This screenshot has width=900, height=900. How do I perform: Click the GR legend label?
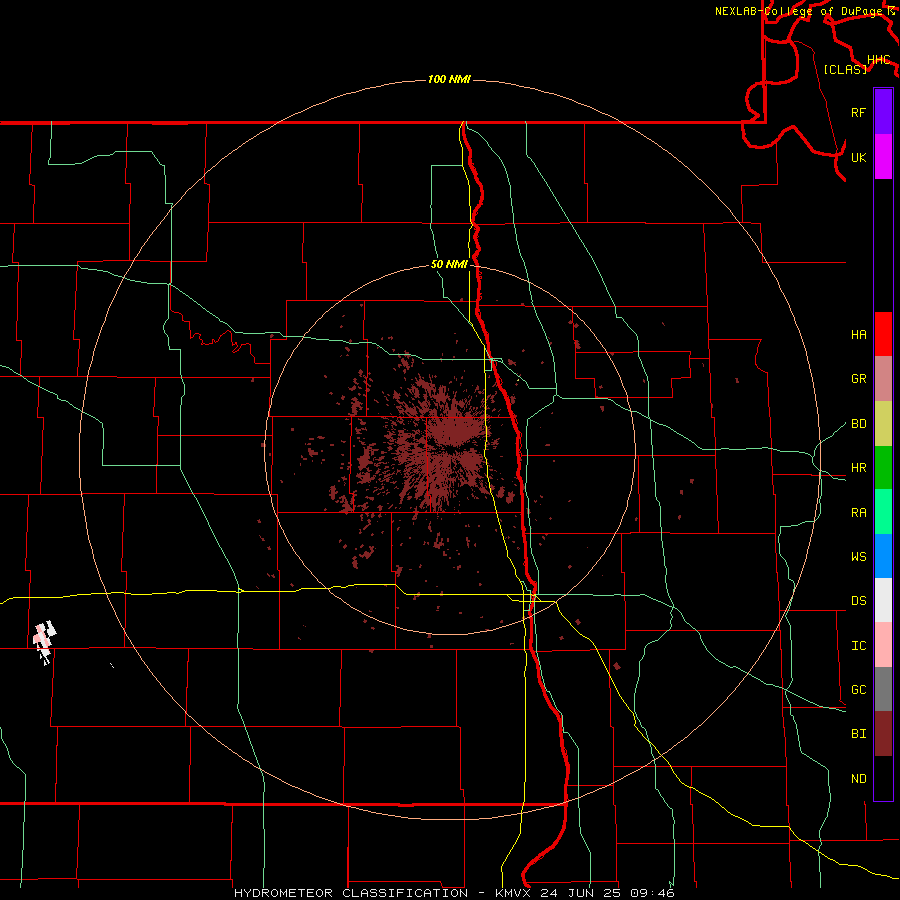[858, 378]
